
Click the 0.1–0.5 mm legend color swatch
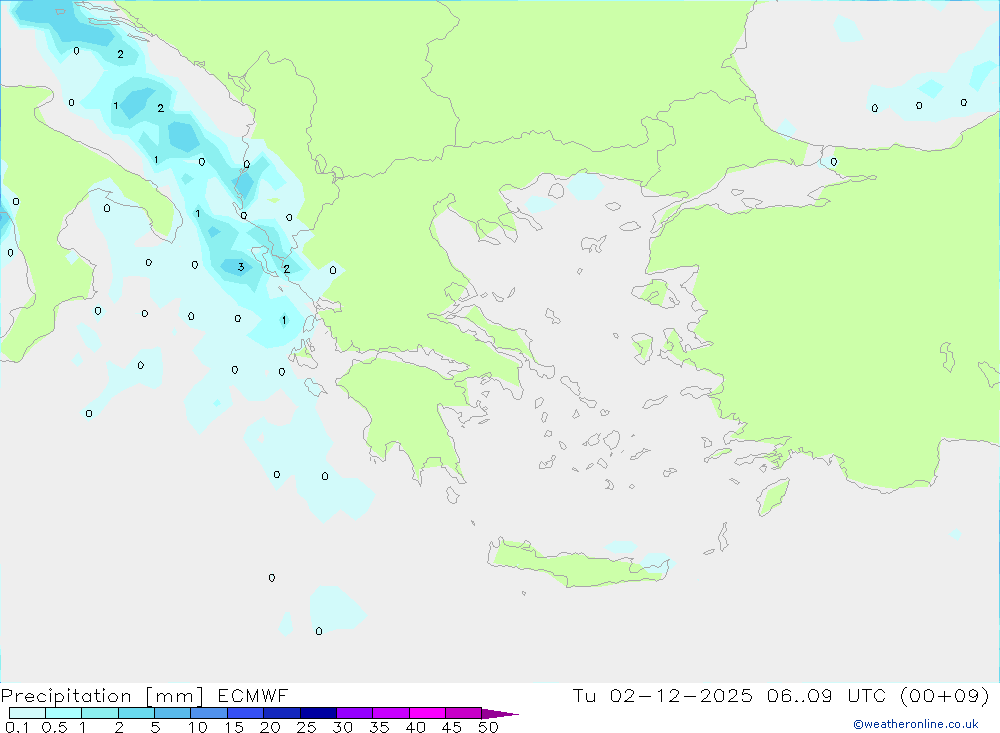[x=27, y=713]
